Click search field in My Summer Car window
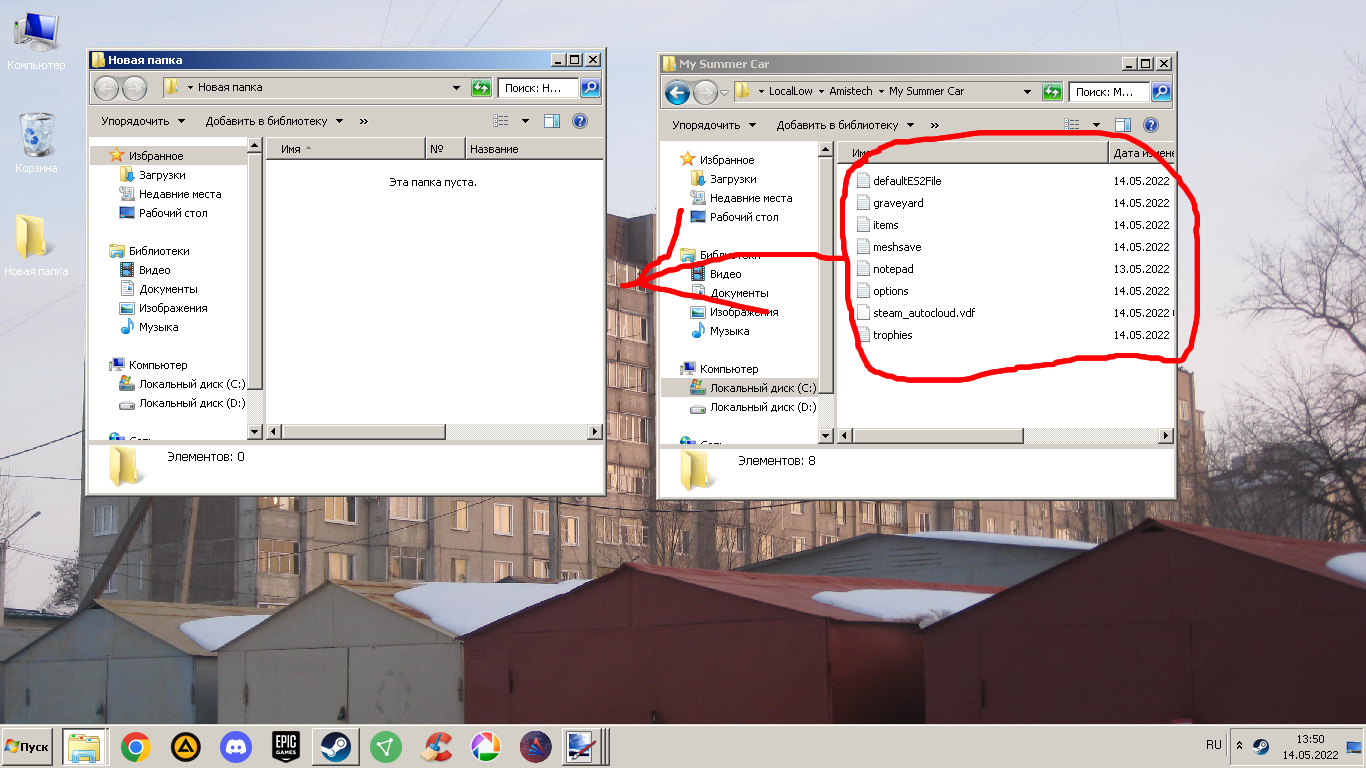The image size is (1366, 768). point(1109,92)
